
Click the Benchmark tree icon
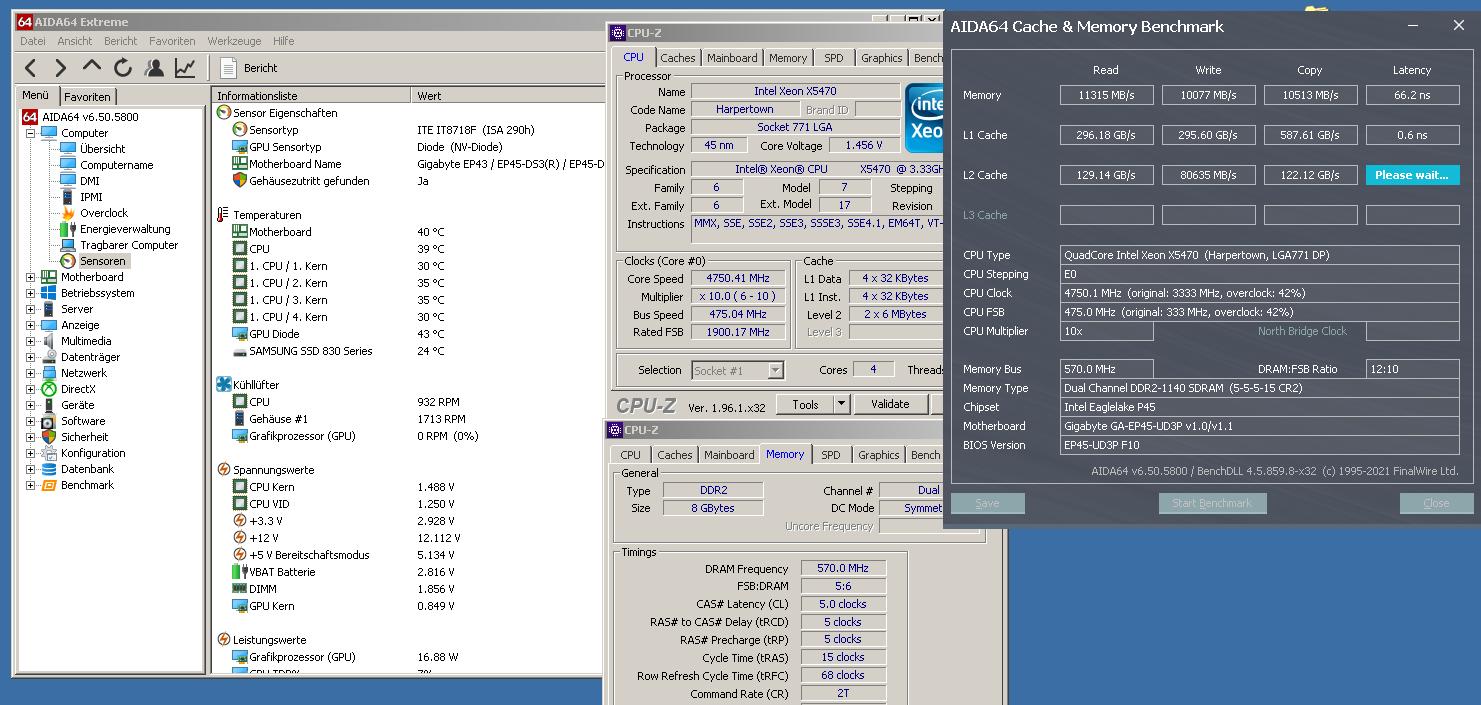pos(48,485)
